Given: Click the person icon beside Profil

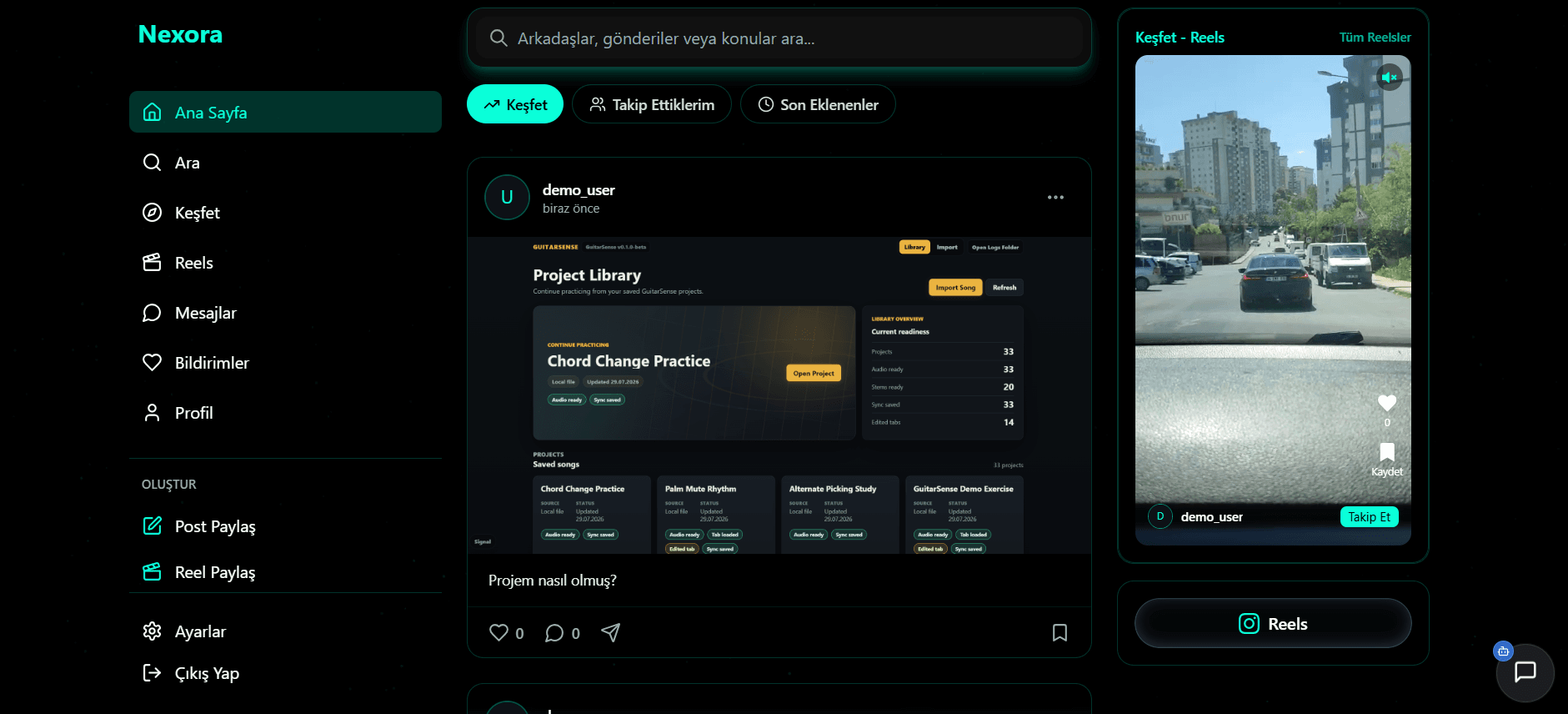Looking at the screenshot, I should (152, 412).
